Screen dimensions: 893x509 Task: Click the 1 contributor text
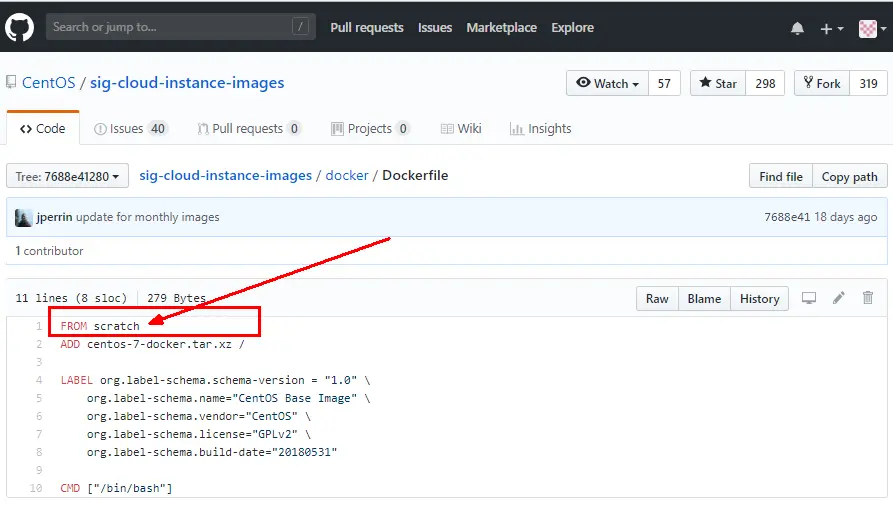(49, 251)
